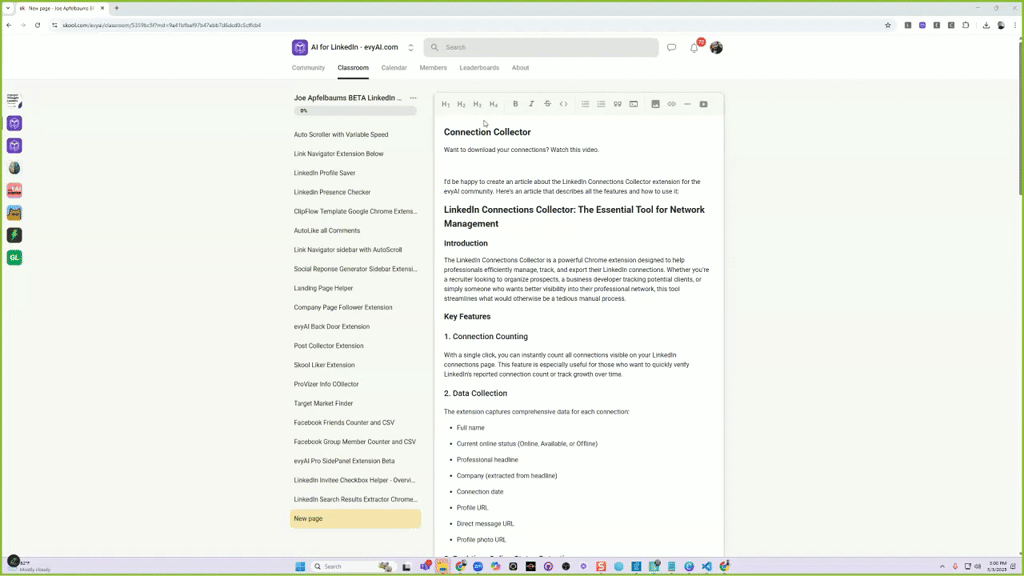This screenshot has width=1024, height=576.
Task: Apply Heading 1 format in editor toolbar
Action: point(445,104)
